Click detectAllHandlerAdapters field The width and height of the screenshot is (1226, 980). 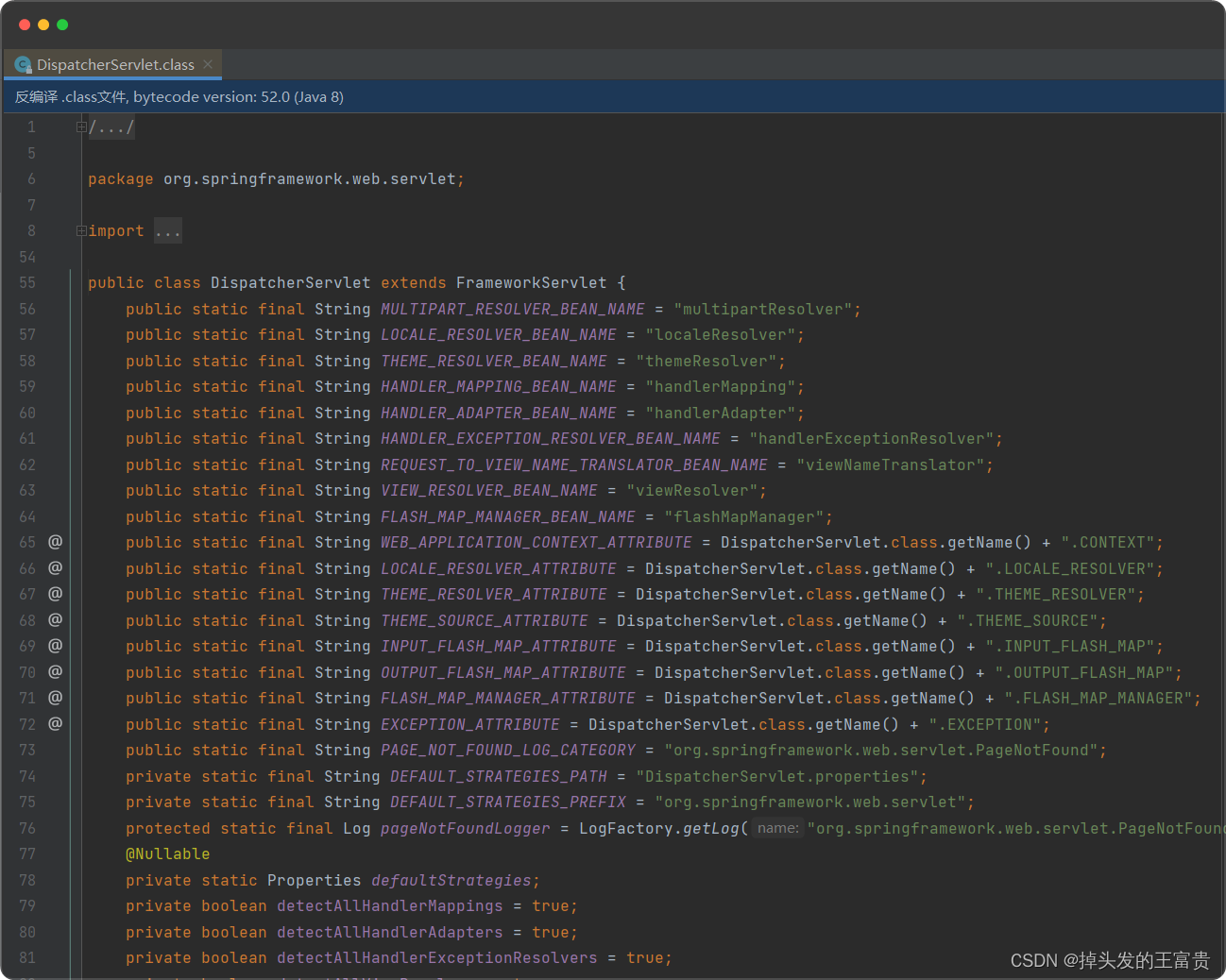[x=390, y=932]
